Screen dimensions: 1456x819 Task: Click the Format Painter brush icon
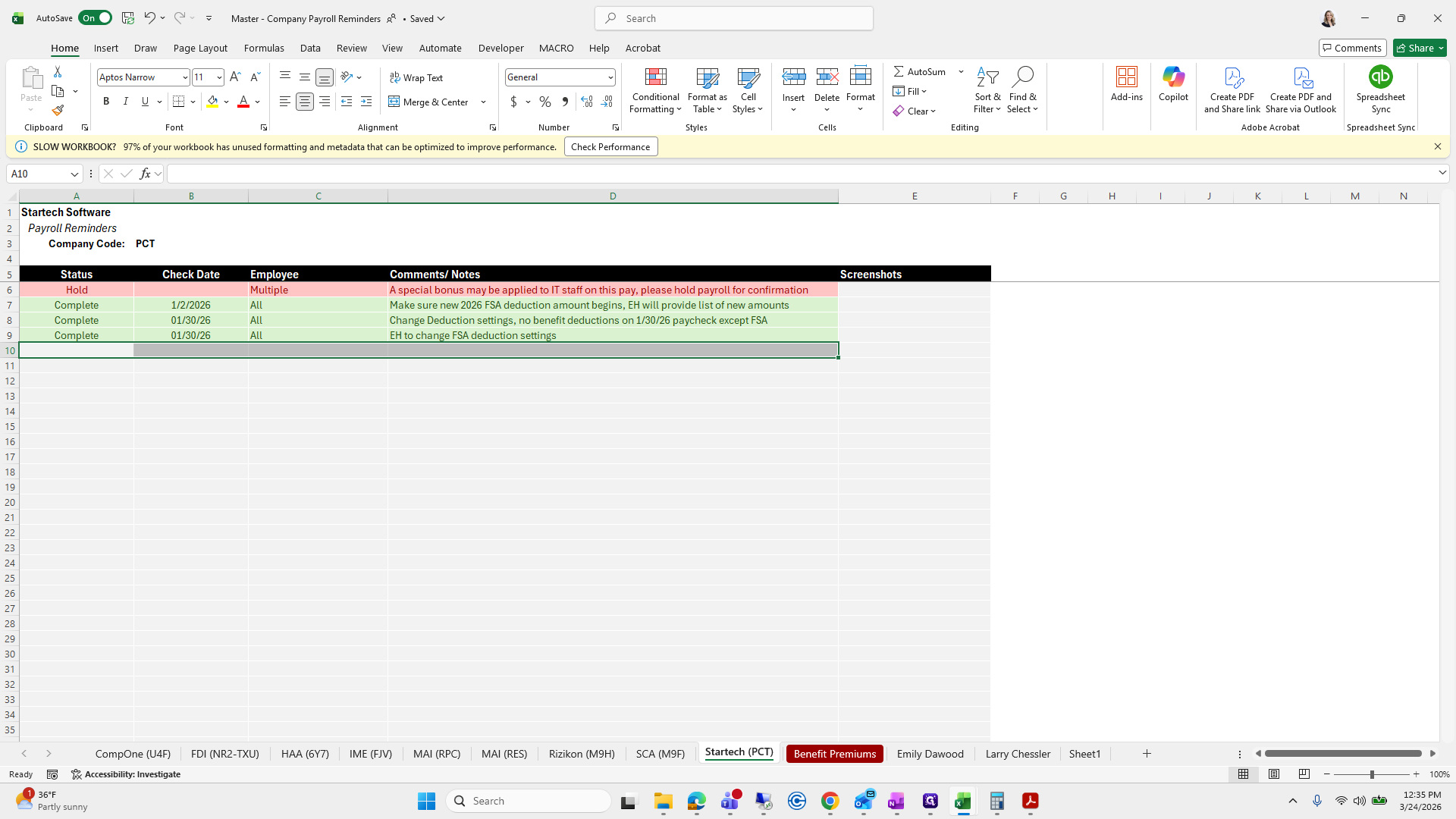58,111
